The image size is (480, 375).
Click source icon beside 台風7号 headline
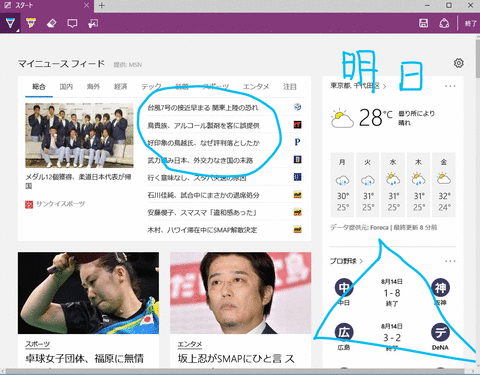(x=297, y=107)
